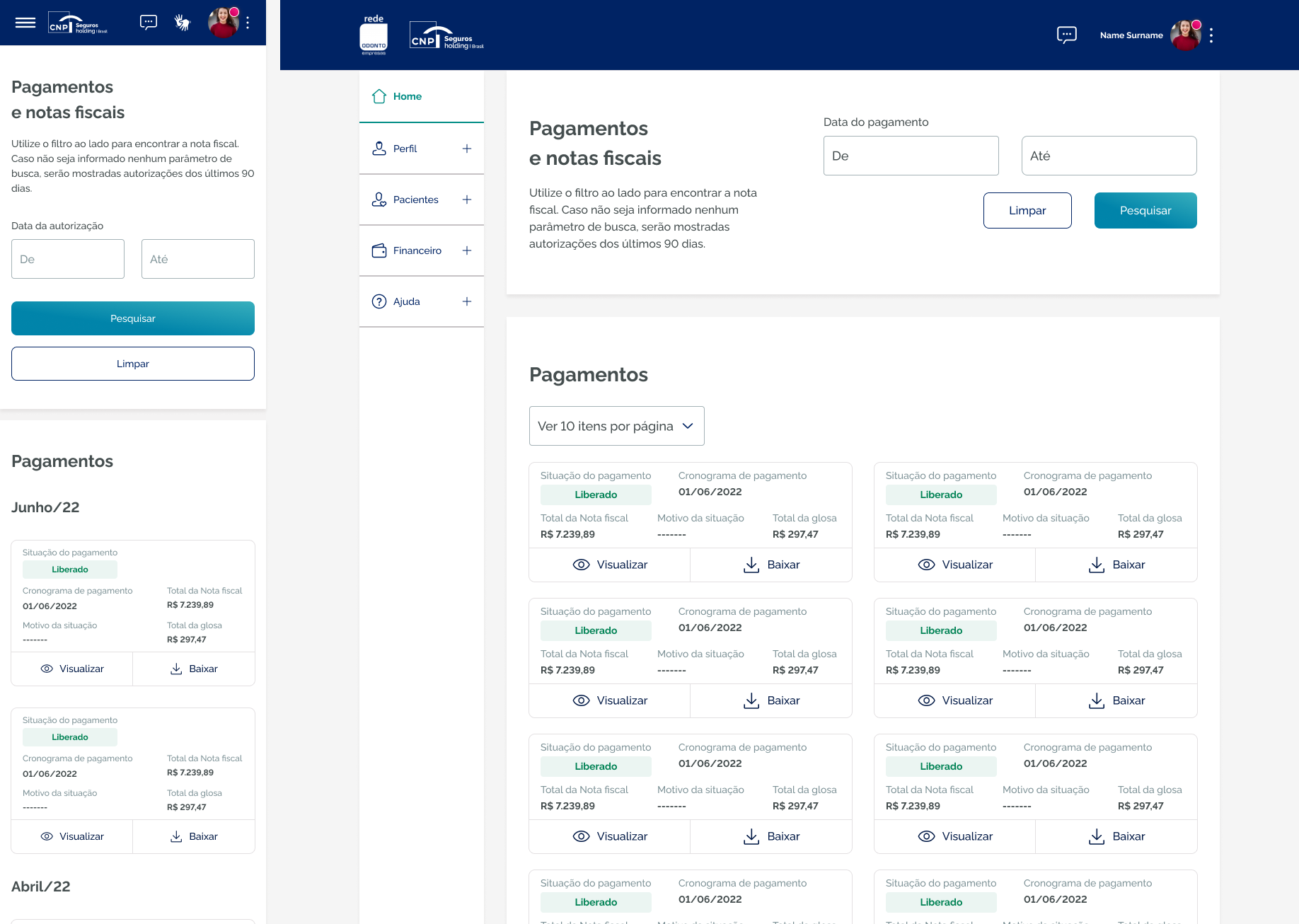Expand the Ajuda sidebar section
Image resolution: width=1299 pixels, height=924 pixels.
click(x=467, y=301)
